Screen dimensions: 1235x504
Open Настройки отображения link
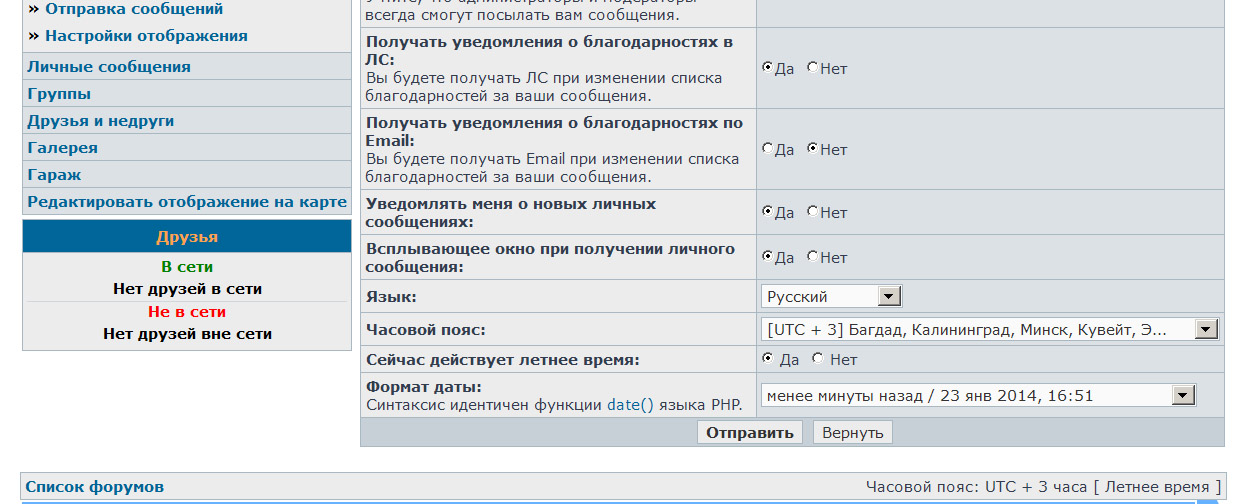click(x=146, y=36)
